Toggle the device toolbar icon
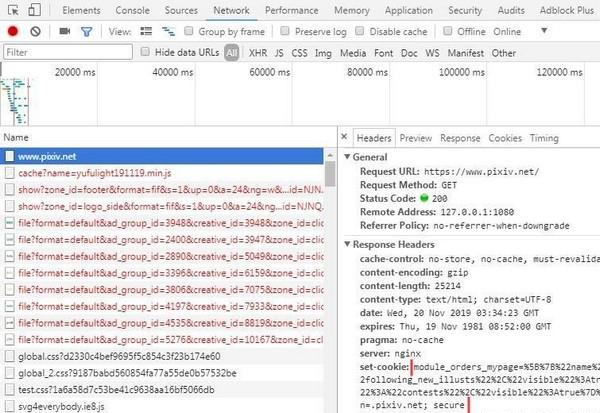 coord(34,10)
